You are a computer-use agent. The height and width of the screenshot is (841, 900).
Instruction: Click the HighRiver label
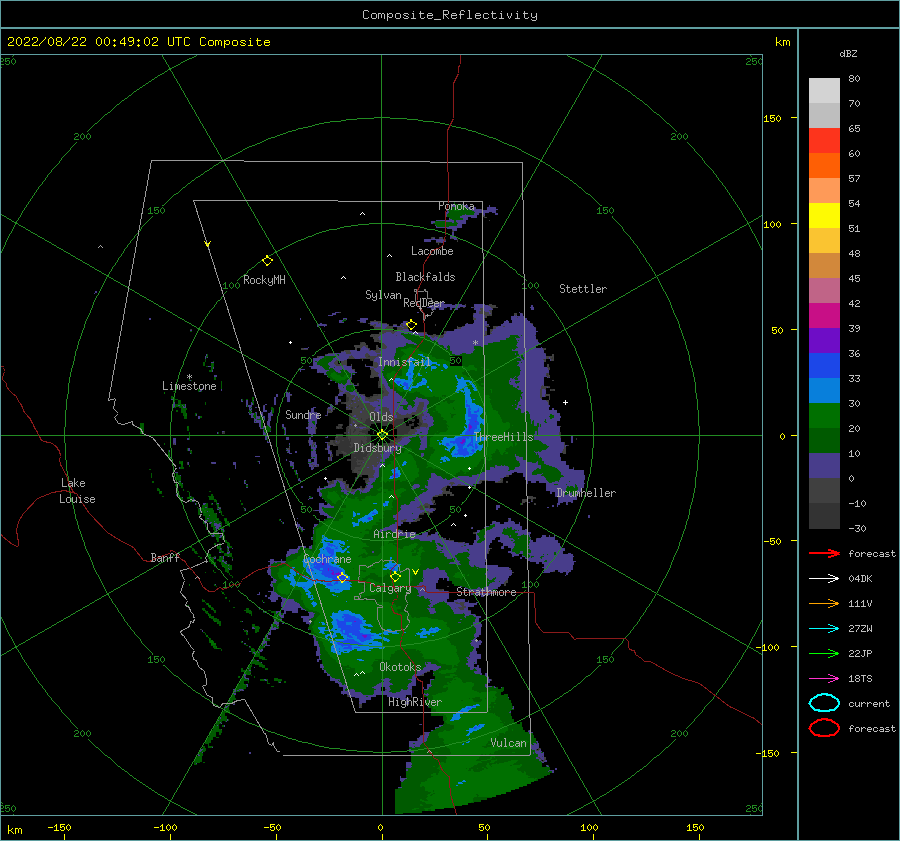tap(415, 702)
